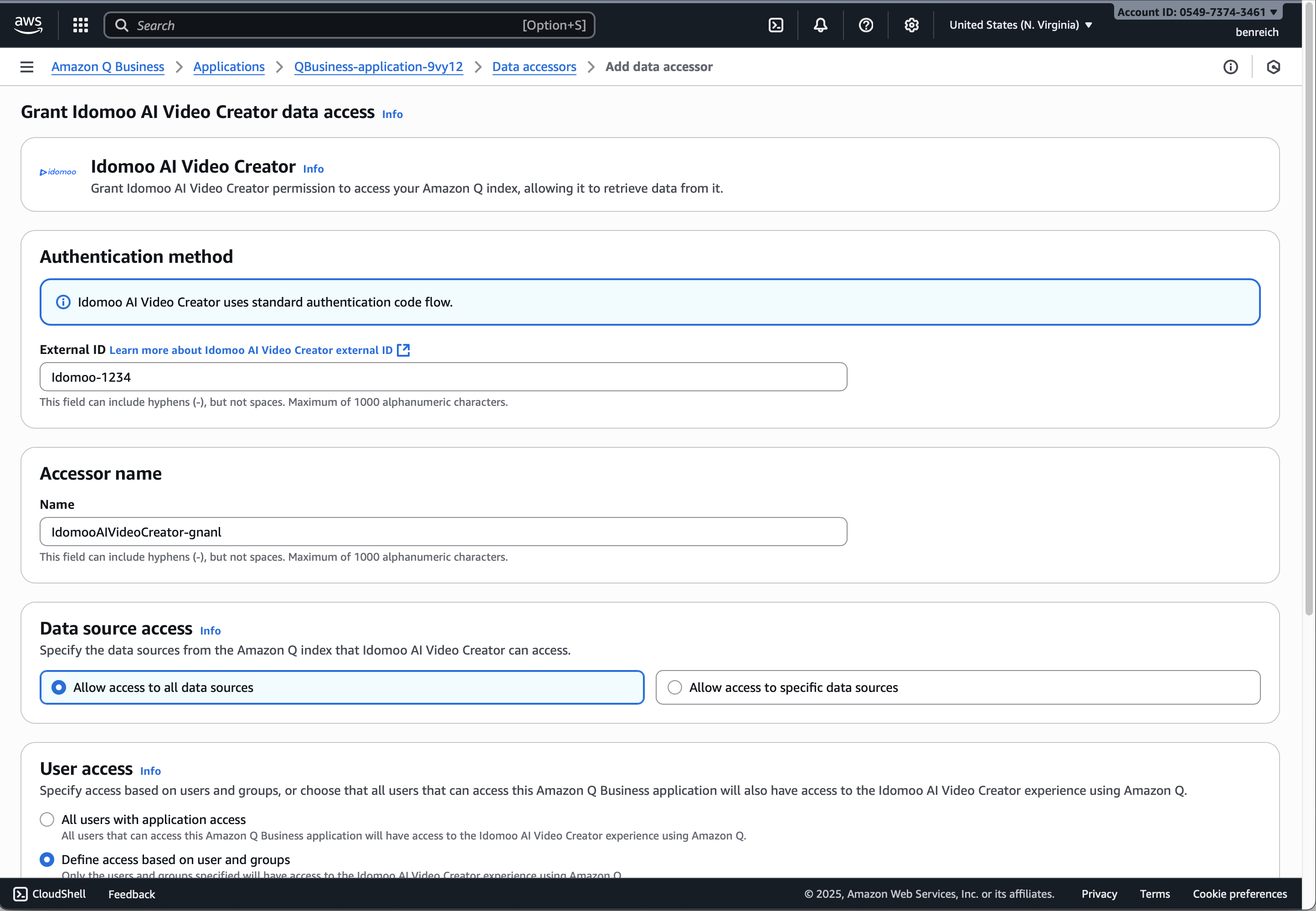The width and height of the screenshot is (1316, 911).
Task: Go to Data accessors breadcrumb
Action: click(x=534, y=67)
